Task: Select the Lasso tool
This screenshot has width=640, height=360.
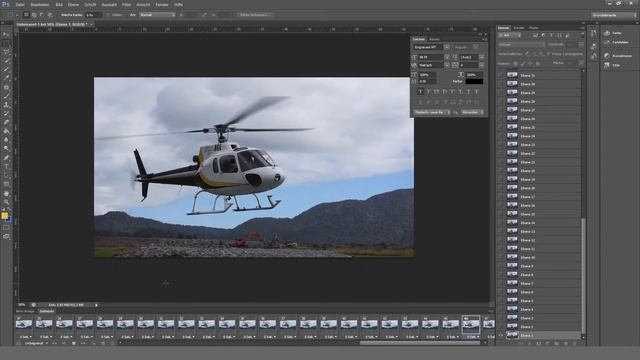Action: 6,52
